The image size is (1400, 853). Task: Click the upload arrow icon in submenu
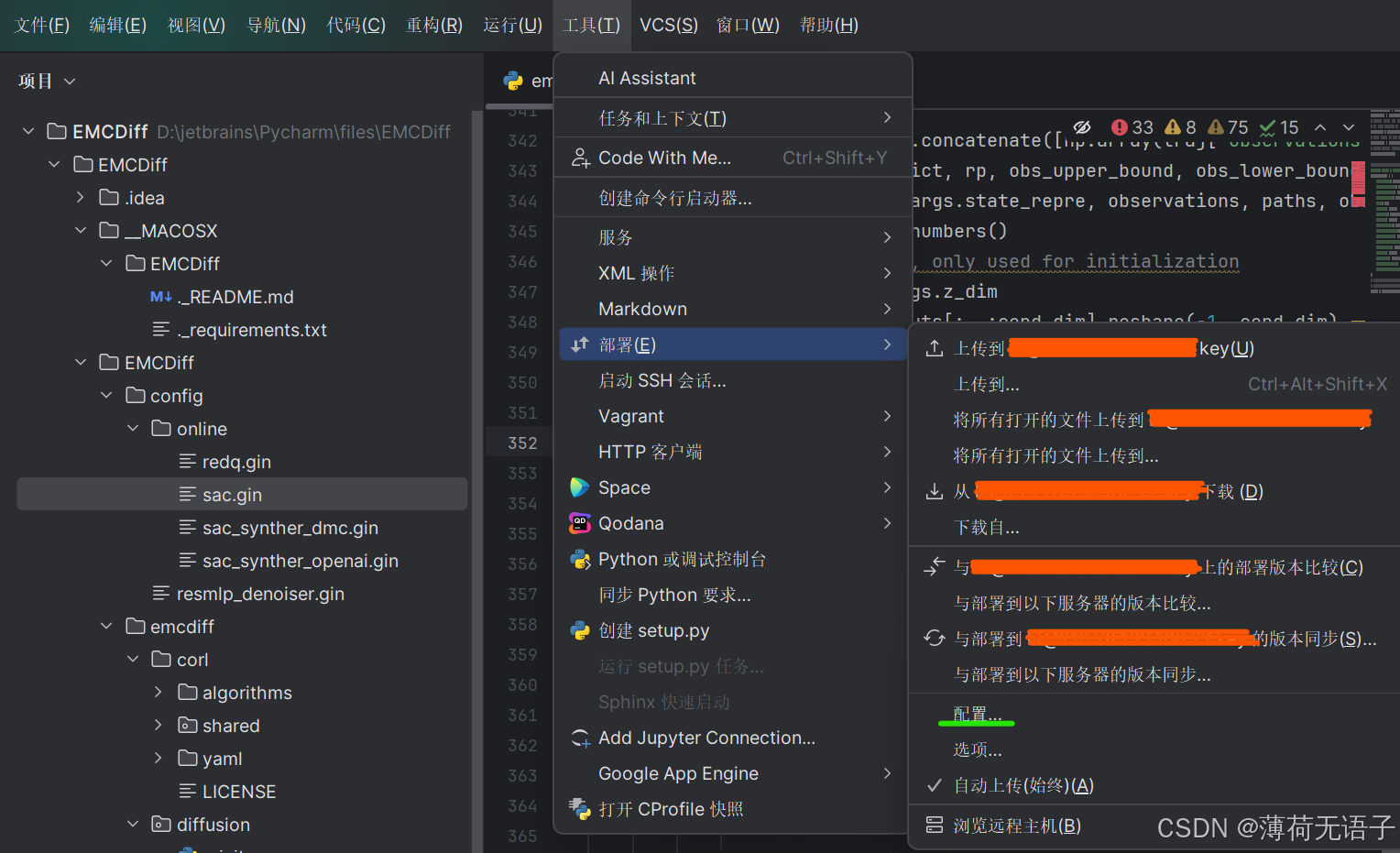[935, 348]
